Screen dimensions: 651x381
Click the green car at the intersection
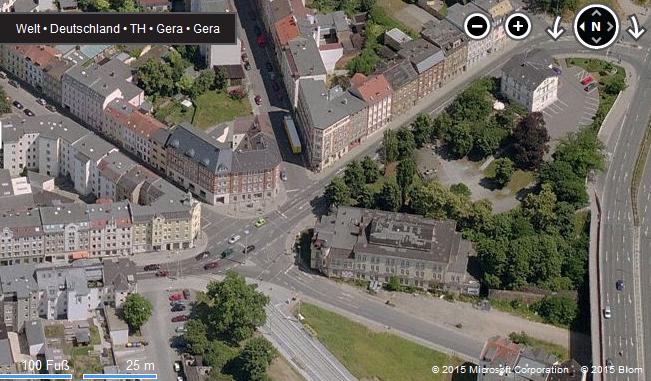pyautogui.click(x=260, y=222)
